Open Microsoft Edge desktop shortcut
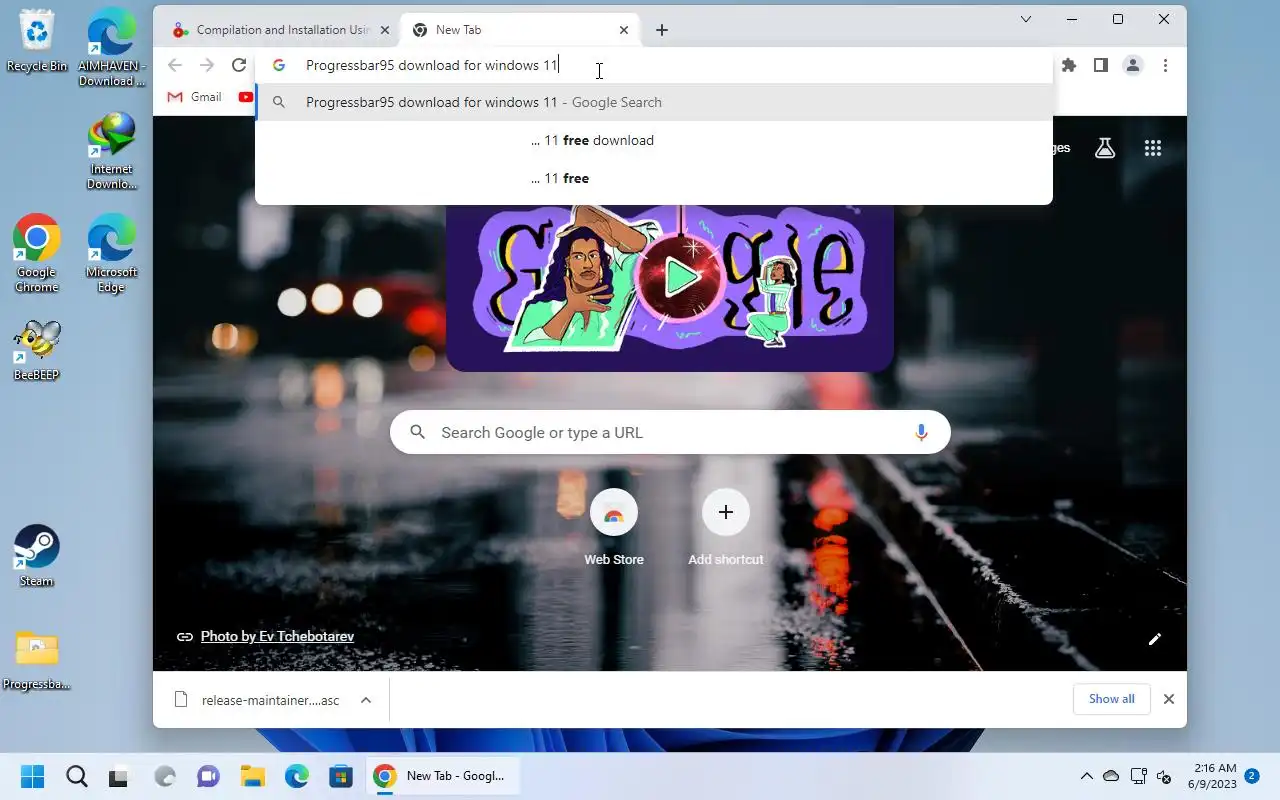This screenshot has width=1280, height=800. (111, 253)
